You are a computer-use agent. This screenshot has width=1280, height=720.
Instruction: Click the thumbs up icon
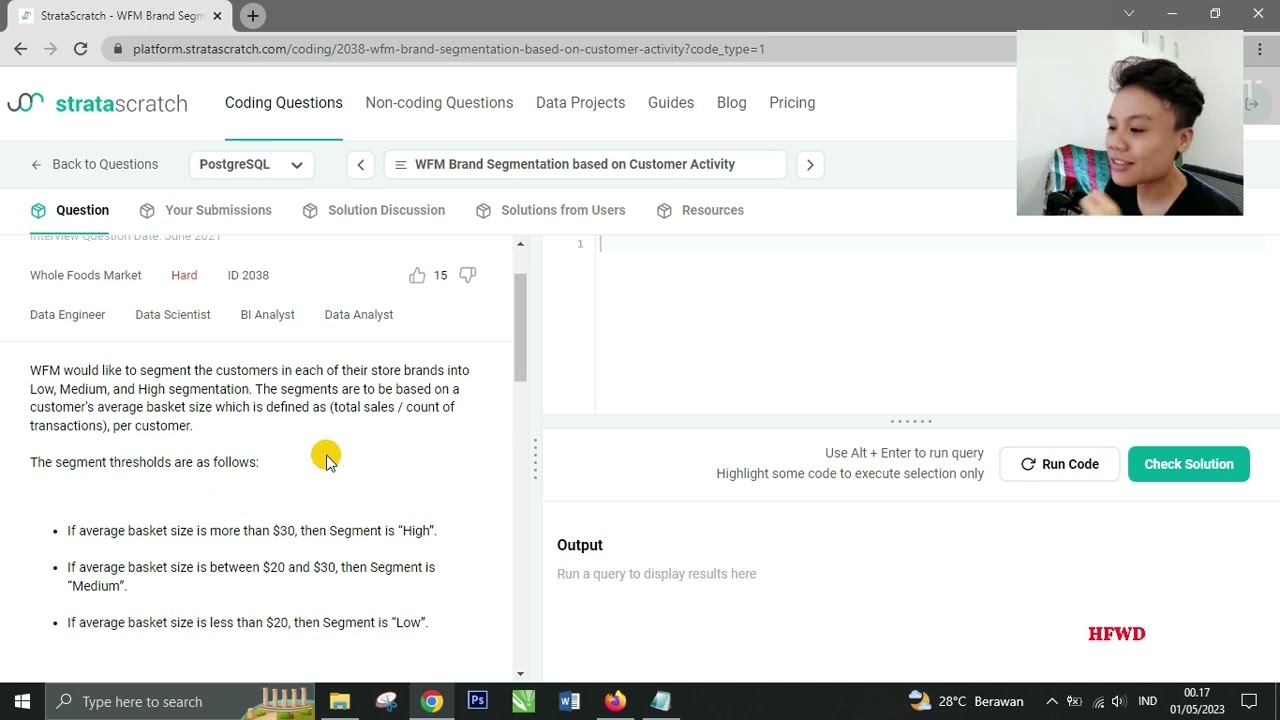(417, 275)
